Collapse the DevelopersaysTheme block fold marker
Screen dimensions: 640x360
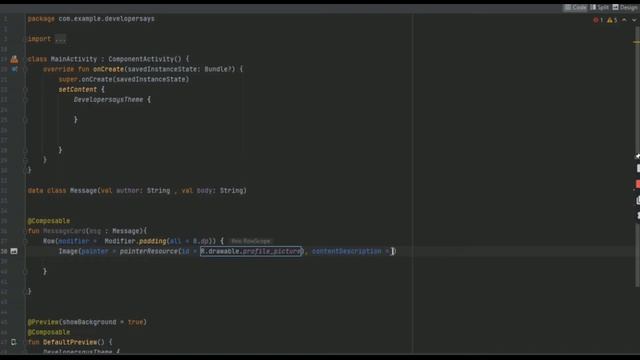coord(25,100)
